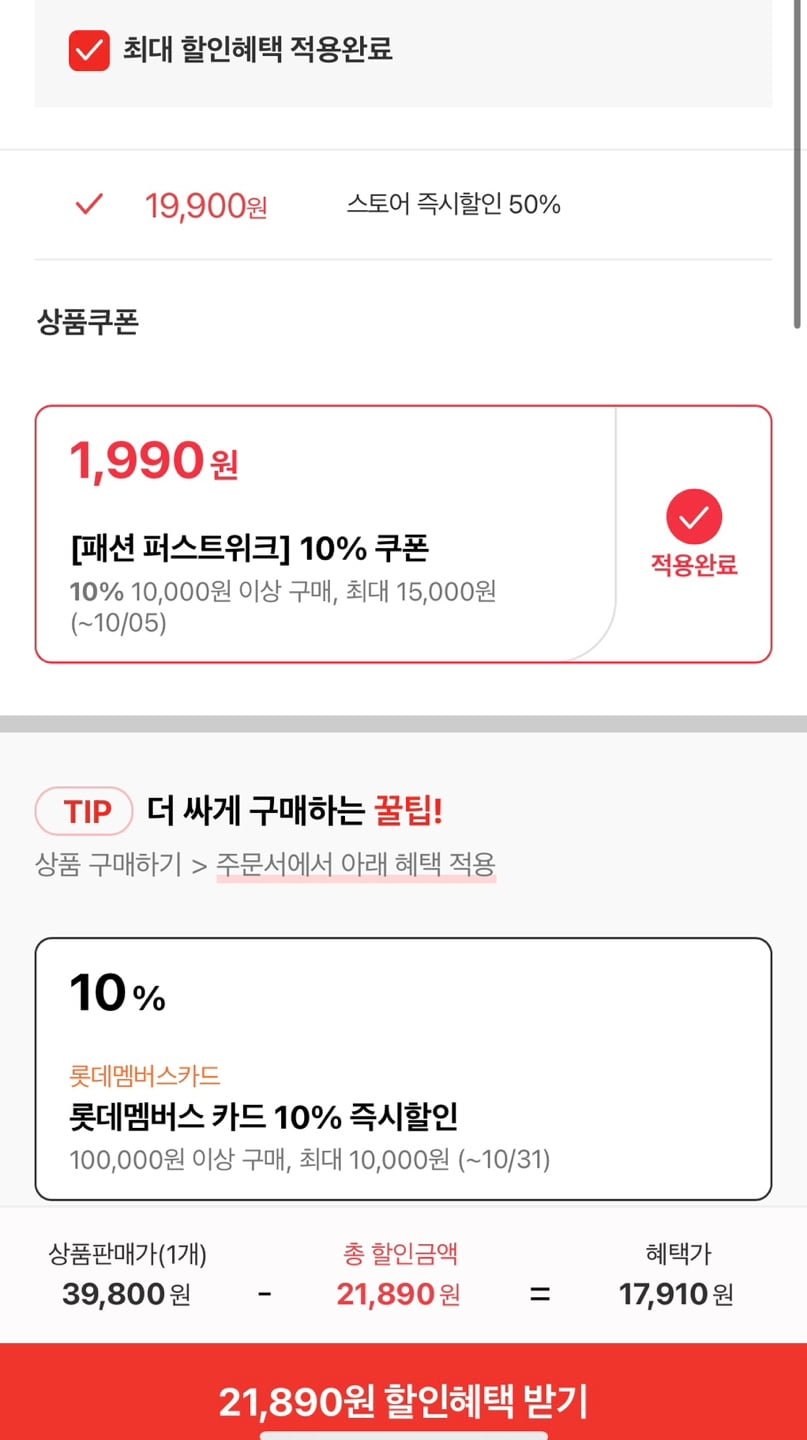Tap the card terms 100,000원 이상 구매 text

coord(310,1160)
